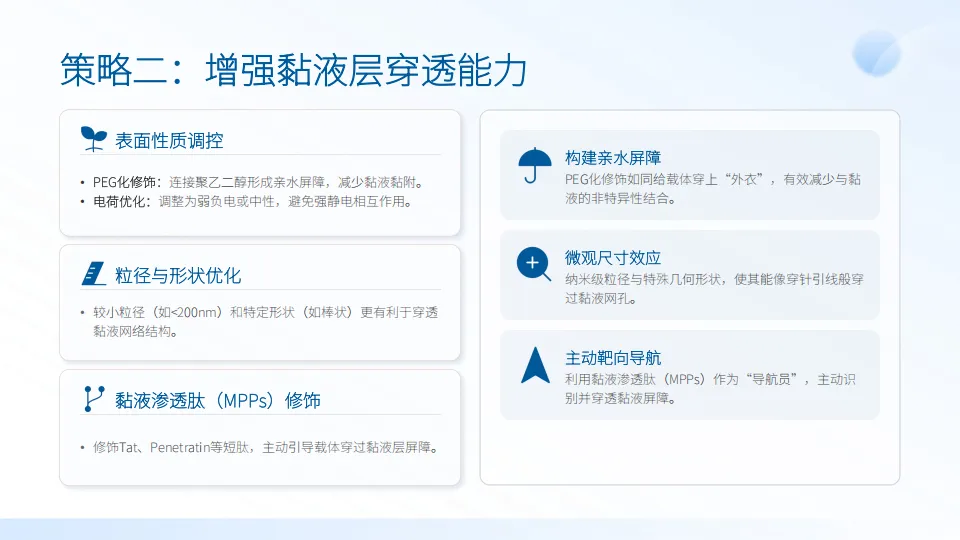The width and height of the screenshot is (960, 540).
Task: Click the sprout icon beside 表面性质调控
Action: point(94,139)
